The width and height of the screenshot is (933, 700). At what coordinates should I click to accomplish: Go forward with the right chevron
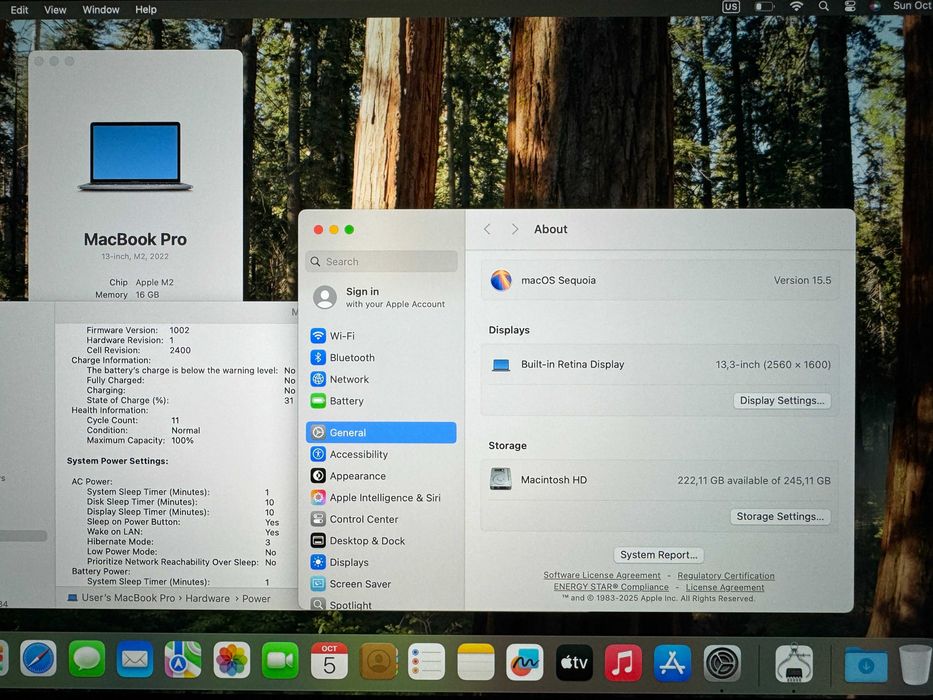point(515,229)
